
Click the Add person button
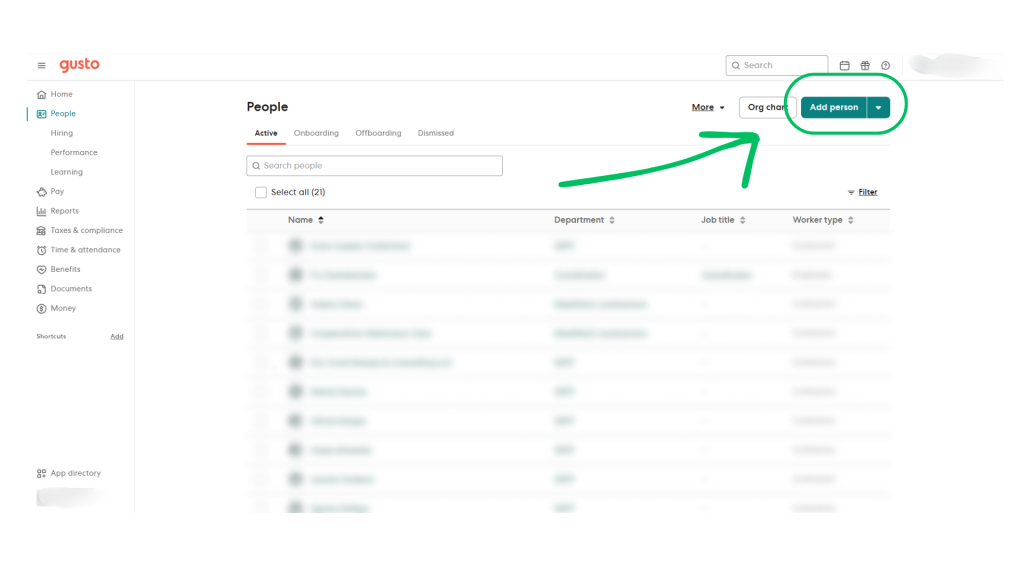point(833,107)
